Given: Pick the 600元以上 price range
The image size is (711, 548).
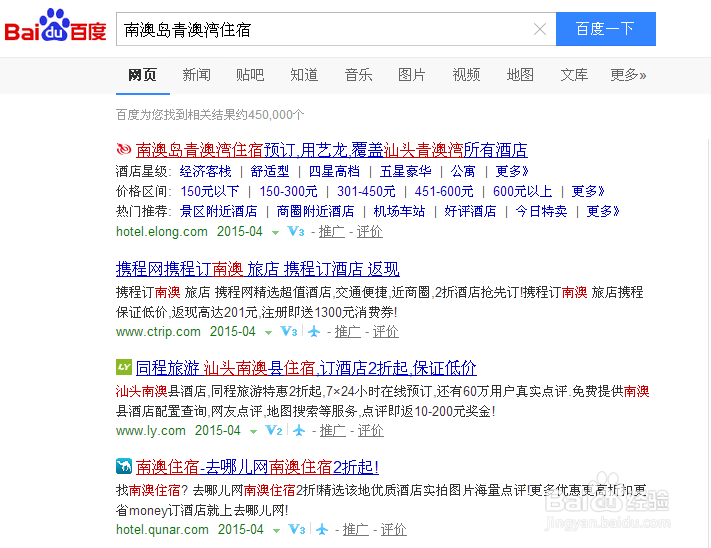Looking at the screenshot, I should (522, 191).
